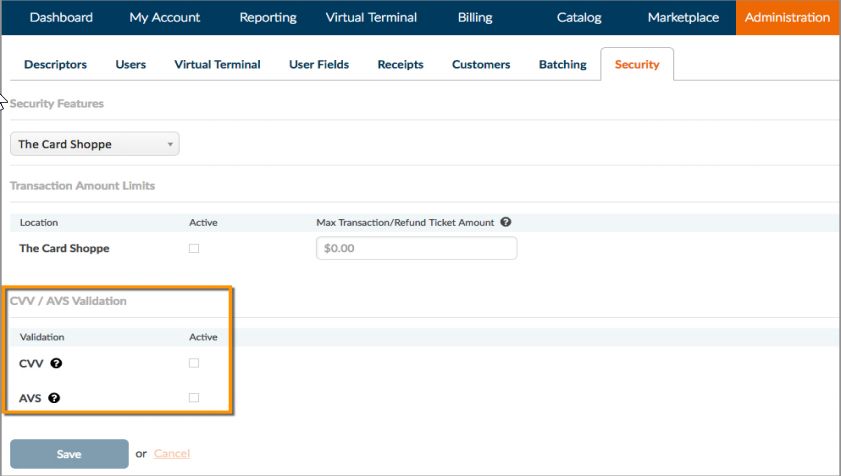Click the Save button
The height and width of the screenshot is (476, 841).
click(69, 454)
